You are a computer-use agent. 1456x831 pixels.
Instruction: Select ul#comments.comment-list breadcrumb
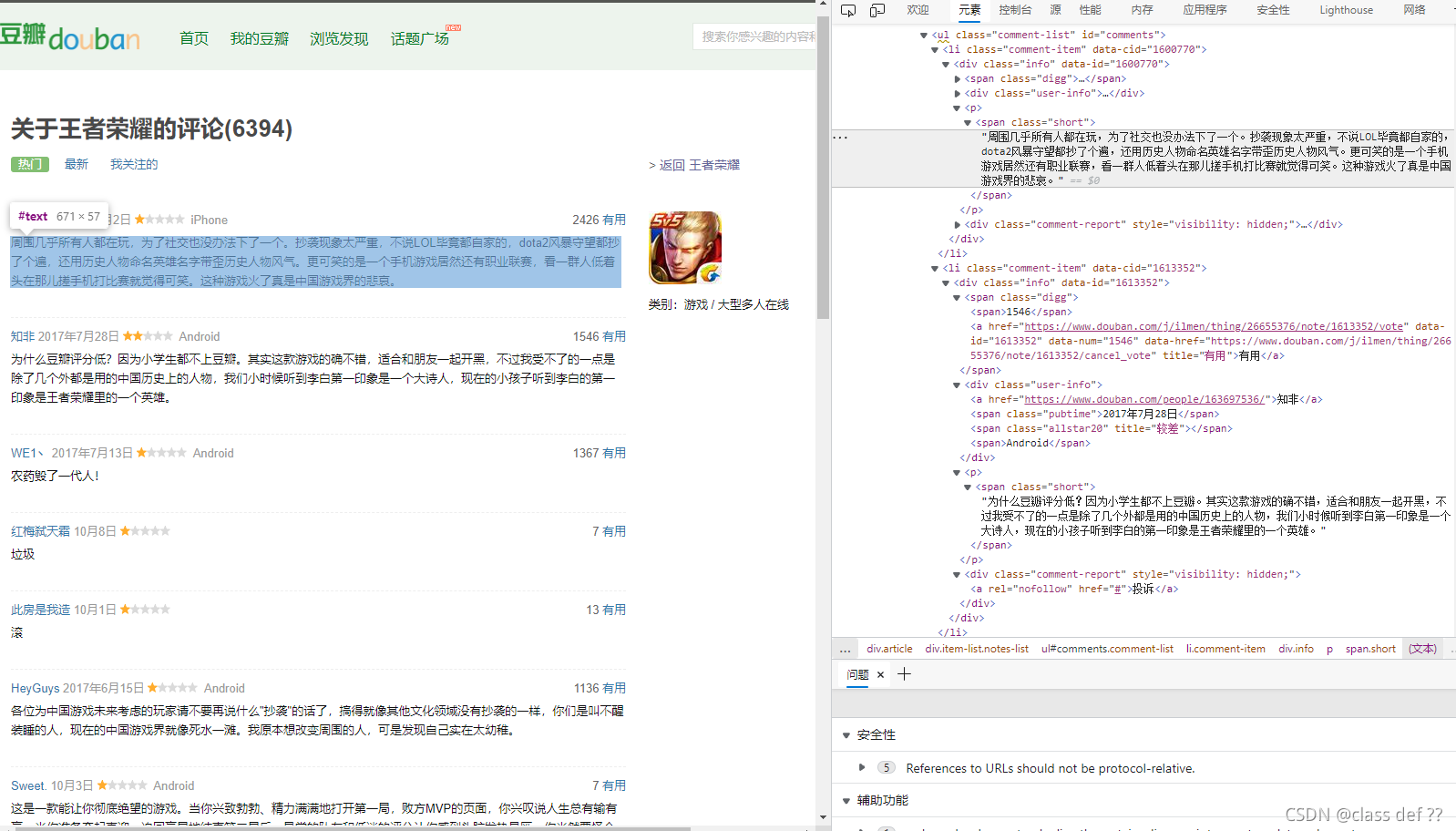1107,650
